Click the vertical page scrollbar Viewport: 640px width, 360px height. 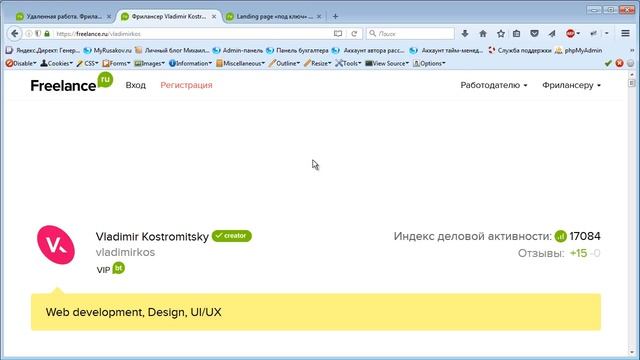(632, 212)
